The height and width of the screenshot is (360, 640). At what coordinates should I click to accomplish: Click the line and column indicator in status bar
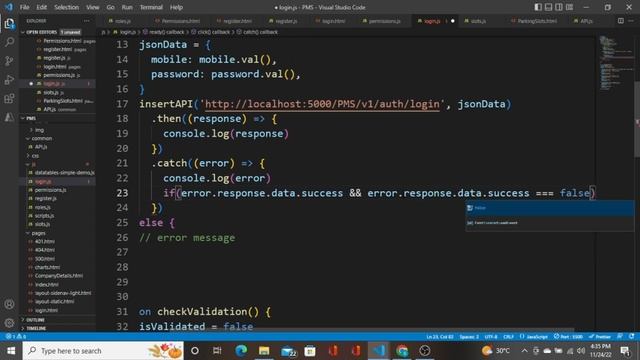pyautogui.click(x=440, y=337)
